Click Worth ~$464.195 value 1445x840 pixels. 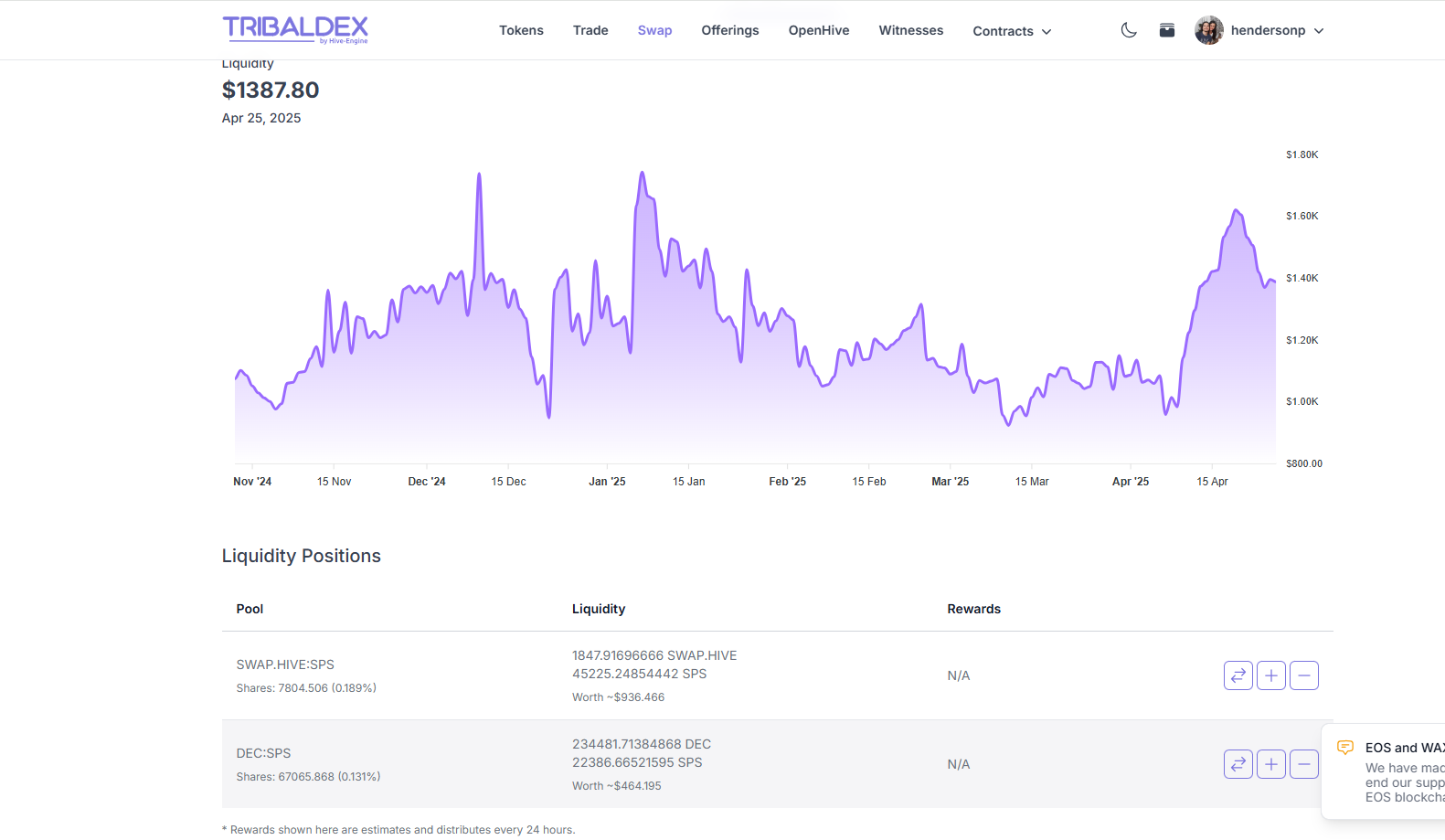[x=617, y=786]
